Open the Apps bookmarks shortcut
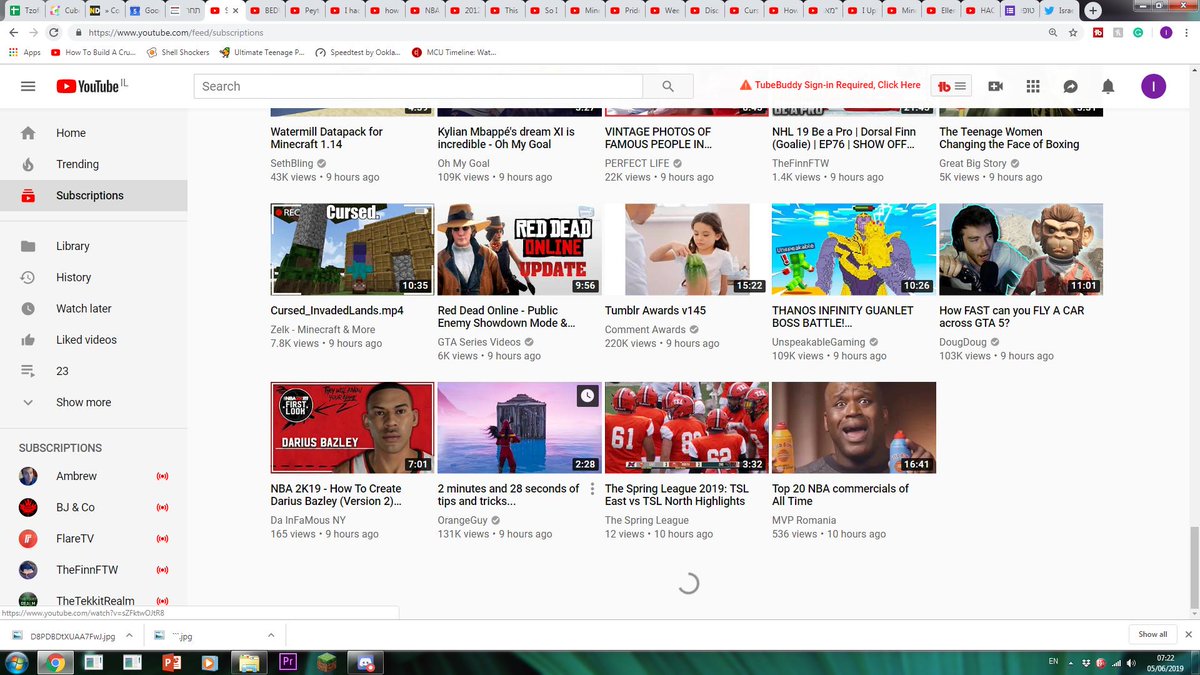This screenshot has height=675, width=1200. pos(25,52)
